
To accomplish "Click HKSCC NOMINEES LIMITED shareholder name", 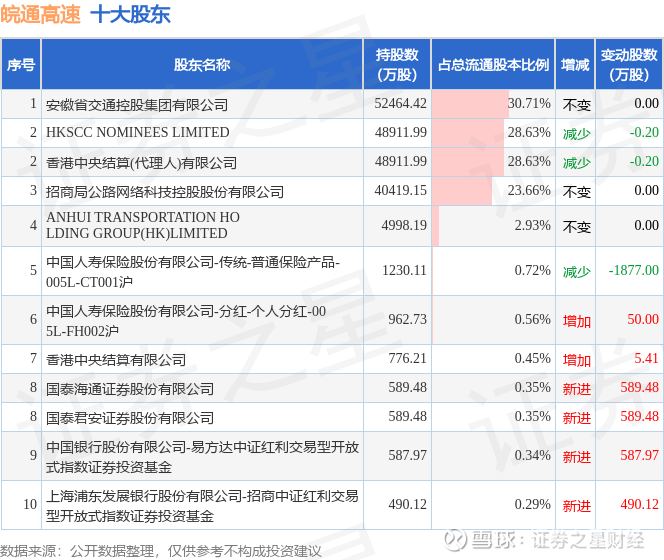I will (x=138, y=133).
